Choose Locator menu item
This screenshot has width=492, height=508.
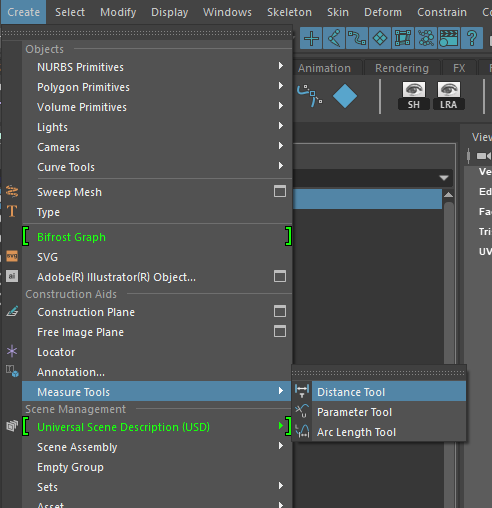coord(157,352)
